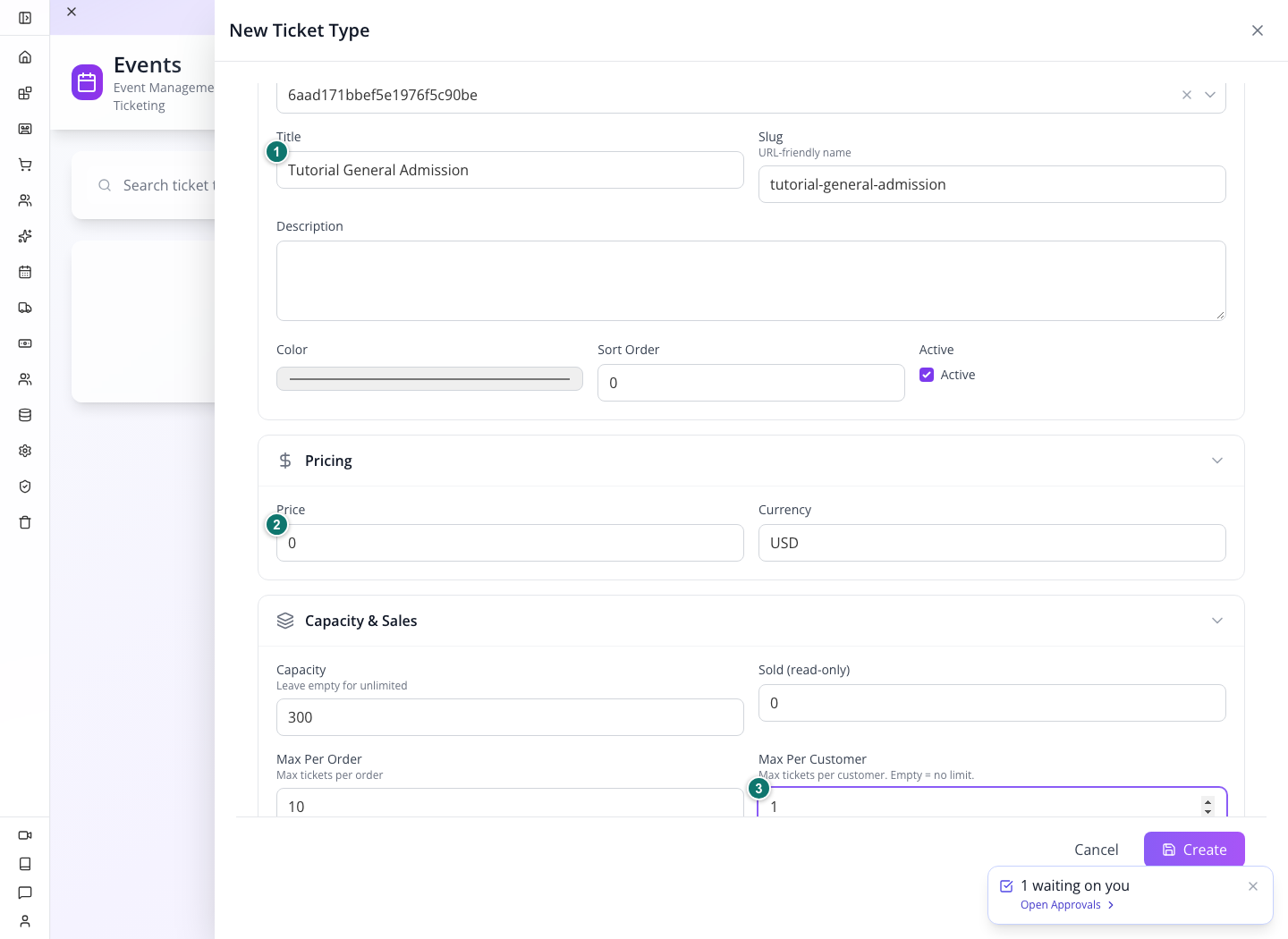Screen dimensions: 1288x939
Task: Click the banknote icon in the sidebar
Action: click(25, 343)
